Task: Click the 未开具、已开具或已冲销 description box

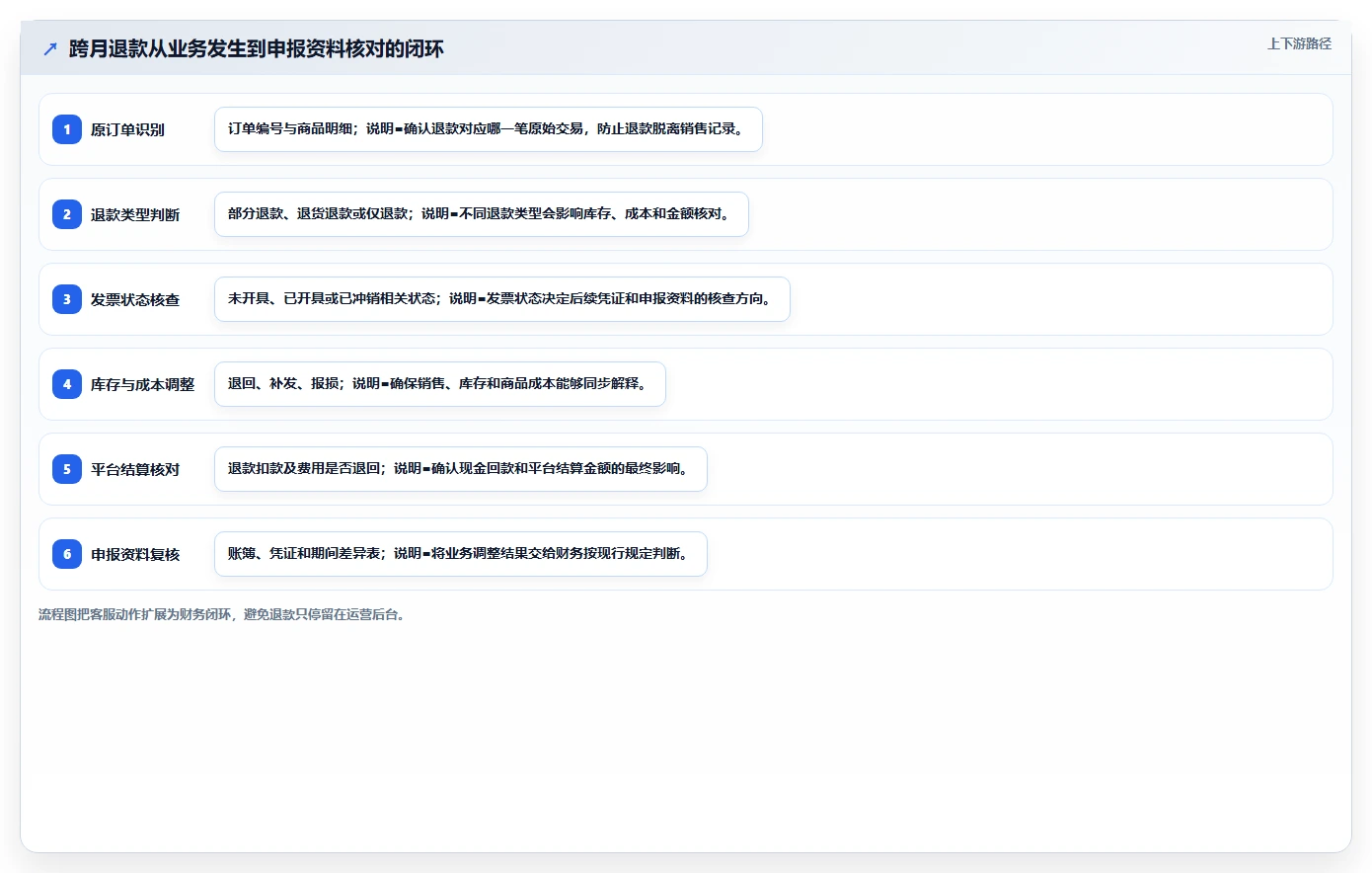Action: (502, 299)
